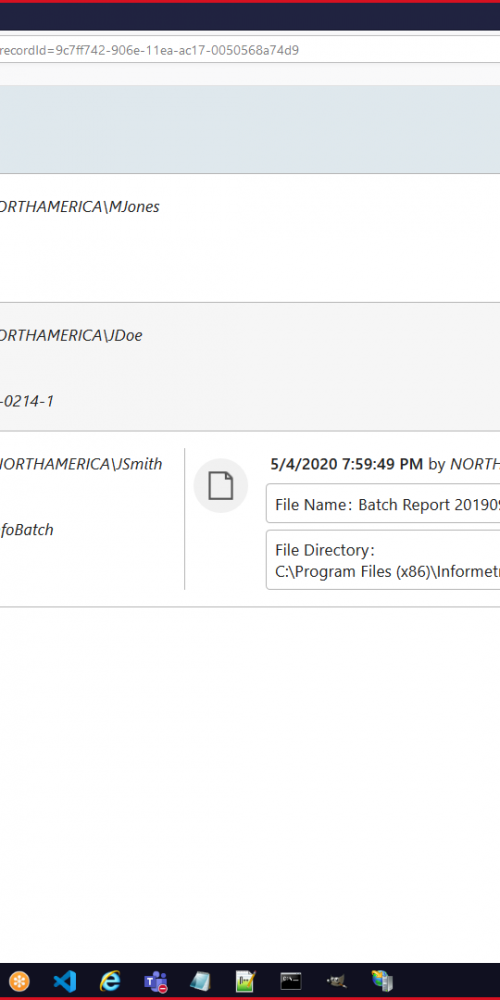This screenshot has height=1000, width=500.
Task: Launch Internet Explorer from taskbar
Action: click(x=110, y=981)
